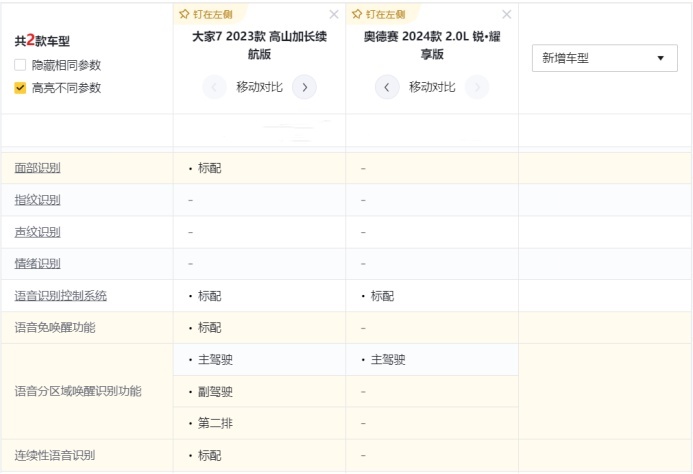The height and width of the screenshot is (474, 693).
Task: Move 大家7 column right with arrow
Action: (305, 87)
